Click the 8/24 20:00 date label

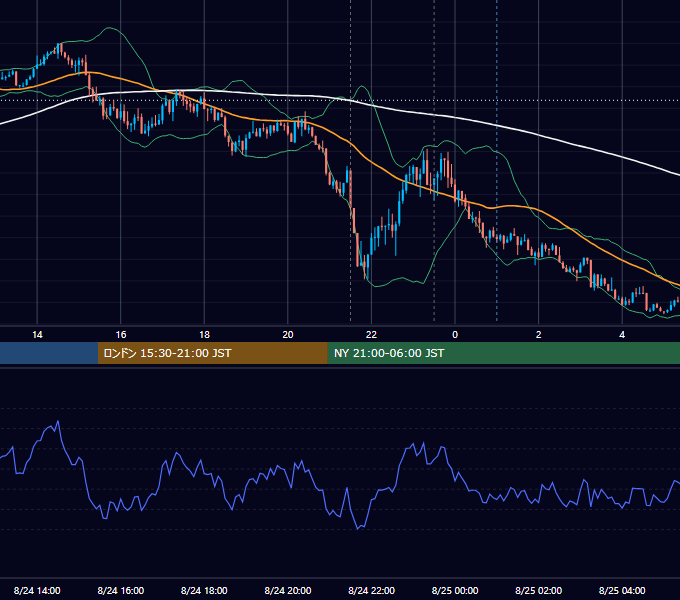[x=288, y=590]
